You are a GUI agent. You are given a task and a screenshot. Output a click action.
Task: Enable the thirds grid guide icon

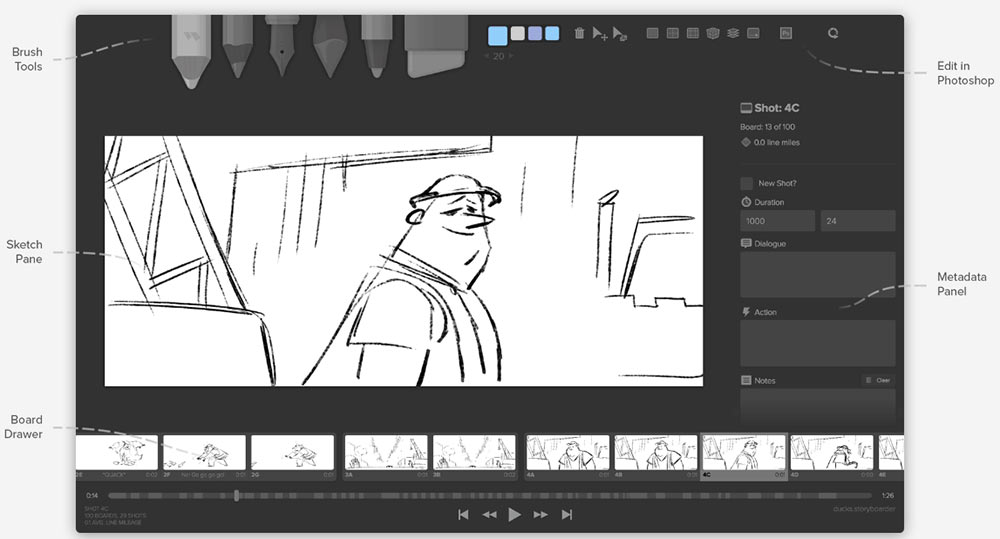(692, 34)
